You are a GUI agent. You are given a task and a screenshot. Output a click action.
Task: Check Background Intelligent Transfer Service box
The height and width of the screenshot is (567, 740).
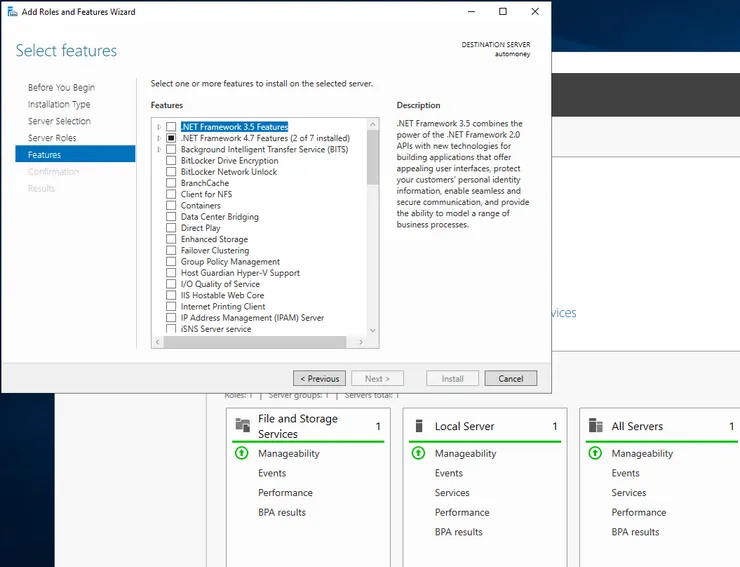coord(171,150)
